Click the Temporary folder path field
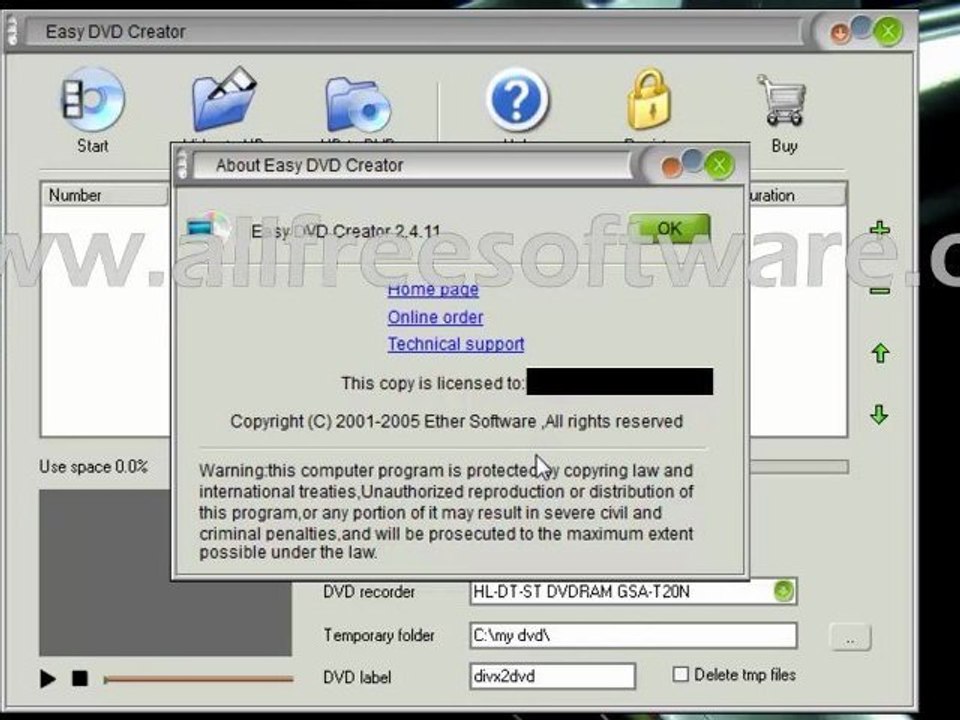 pyautogui.click(x=633, y=636)
